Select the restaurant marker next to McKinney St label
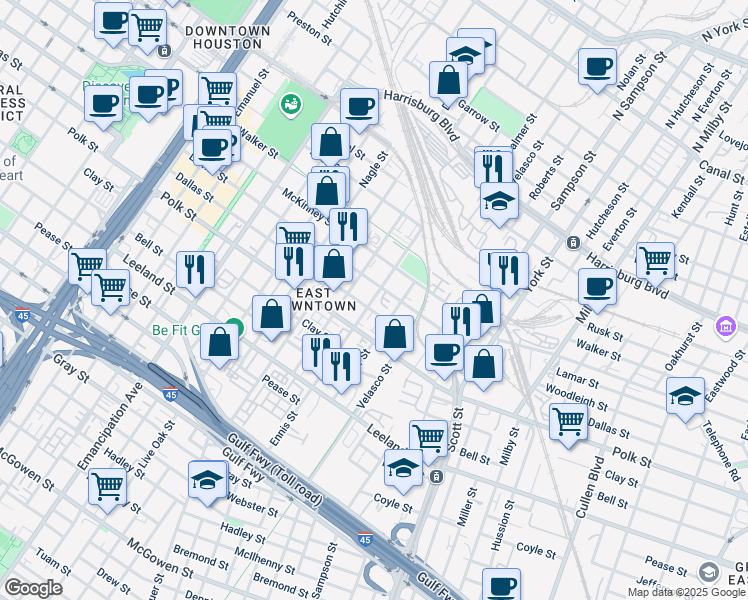Image resolution: width=748 pixels, height=600 pixels. point(348,228)
